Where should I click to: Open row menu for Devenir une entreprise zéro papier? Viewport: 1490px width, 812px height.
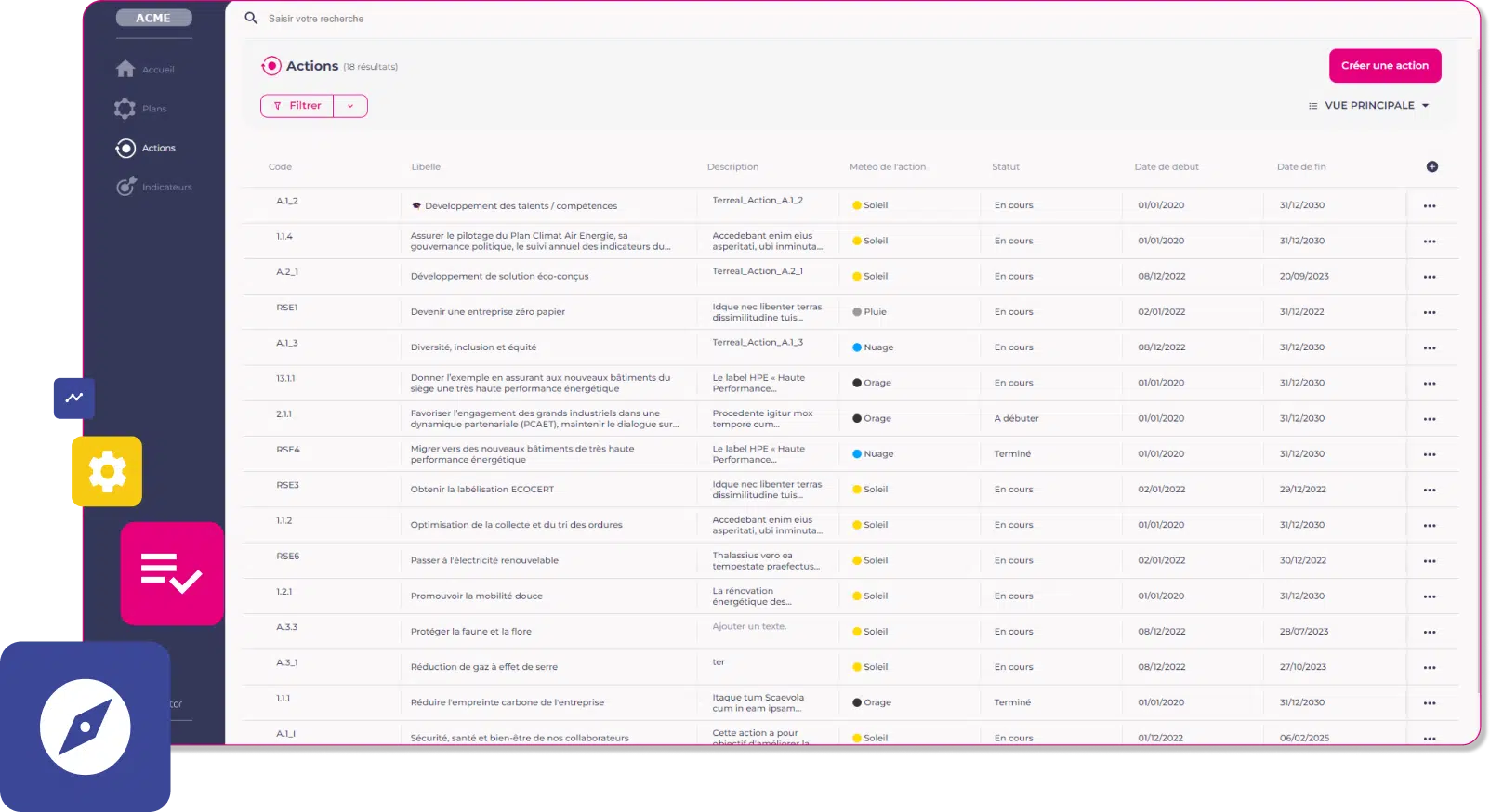pyautogui.click(x=1430, y=313)
